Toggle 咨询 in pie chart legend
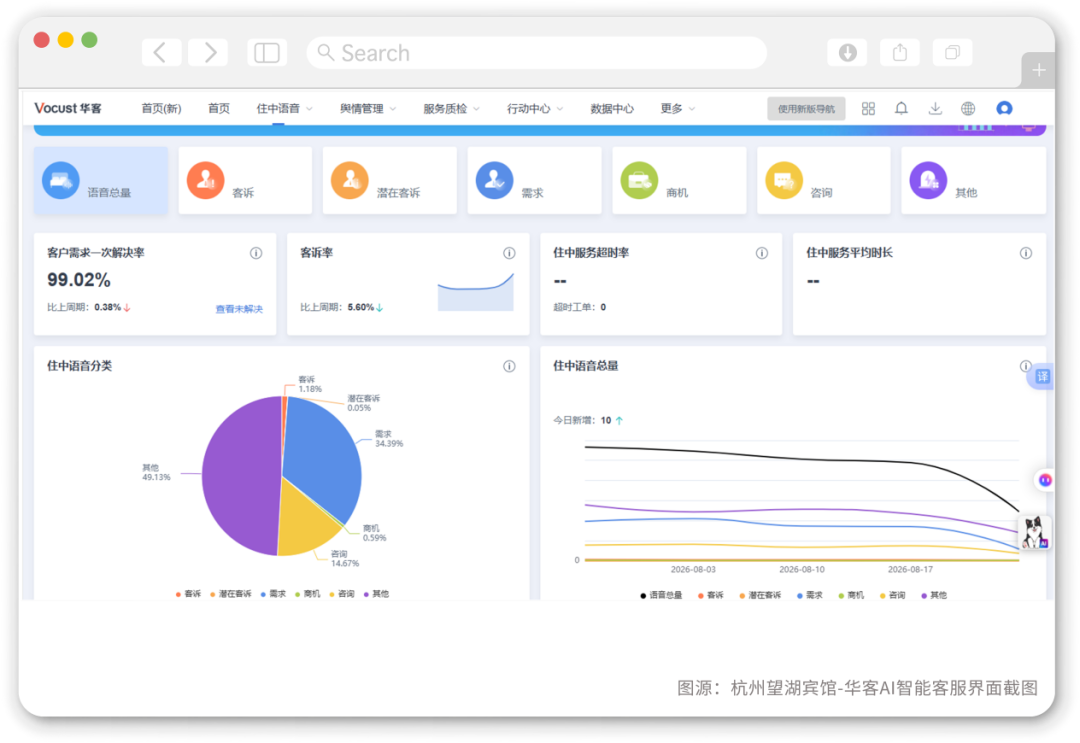Screen dimensions: 1080x743 [x=342, y=594]
